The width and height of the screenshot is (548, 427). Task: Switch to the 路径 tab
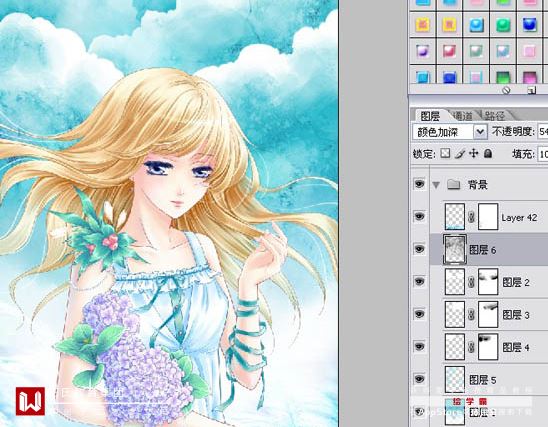(x=495, y=116)
